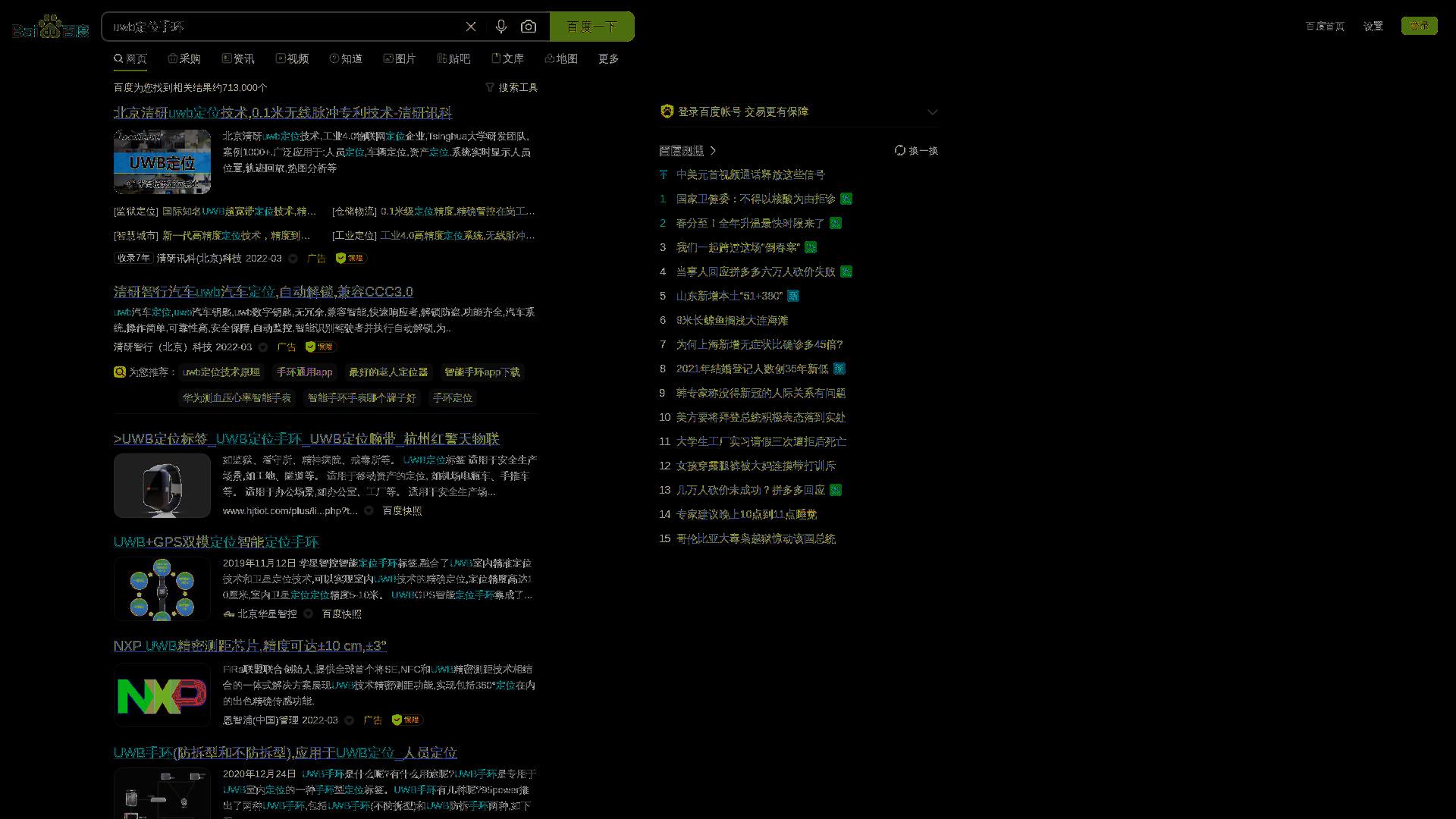The width and height of the screenshot is (1456, 819).
Task: Switch to the 知道 tab
Action: [x=346, y=58]
